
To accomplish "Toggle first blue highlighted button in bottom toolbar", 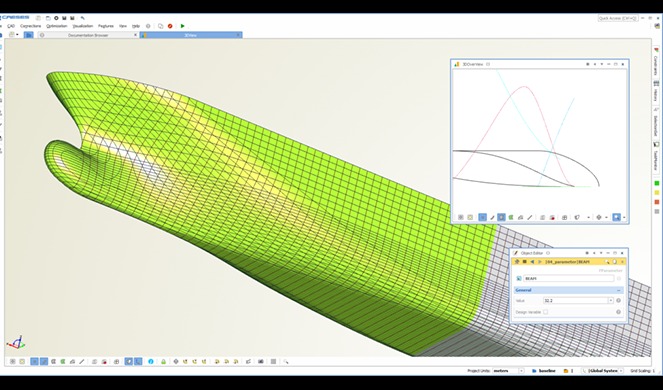I will coord(34,362).
